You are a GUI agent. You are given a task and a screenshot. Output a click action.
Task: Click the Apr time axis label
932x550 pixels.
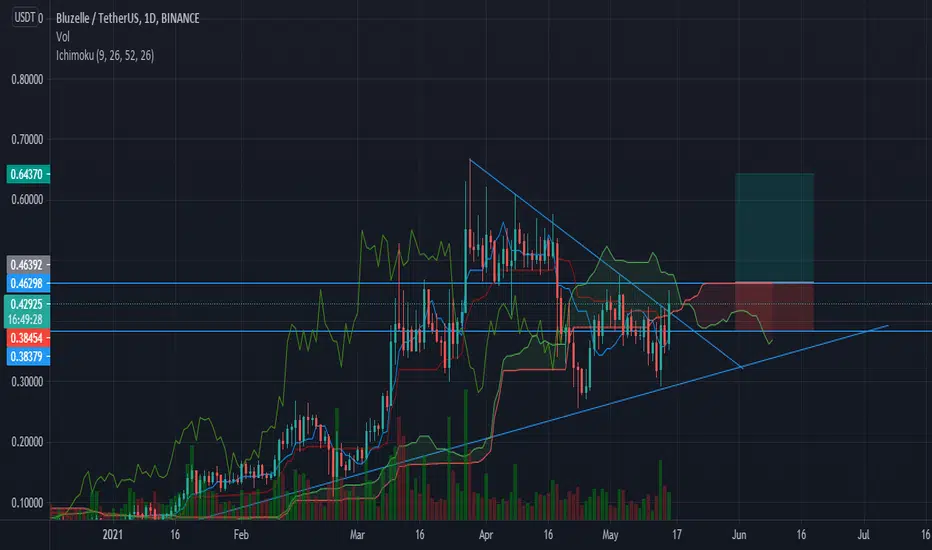pos(486,535)
